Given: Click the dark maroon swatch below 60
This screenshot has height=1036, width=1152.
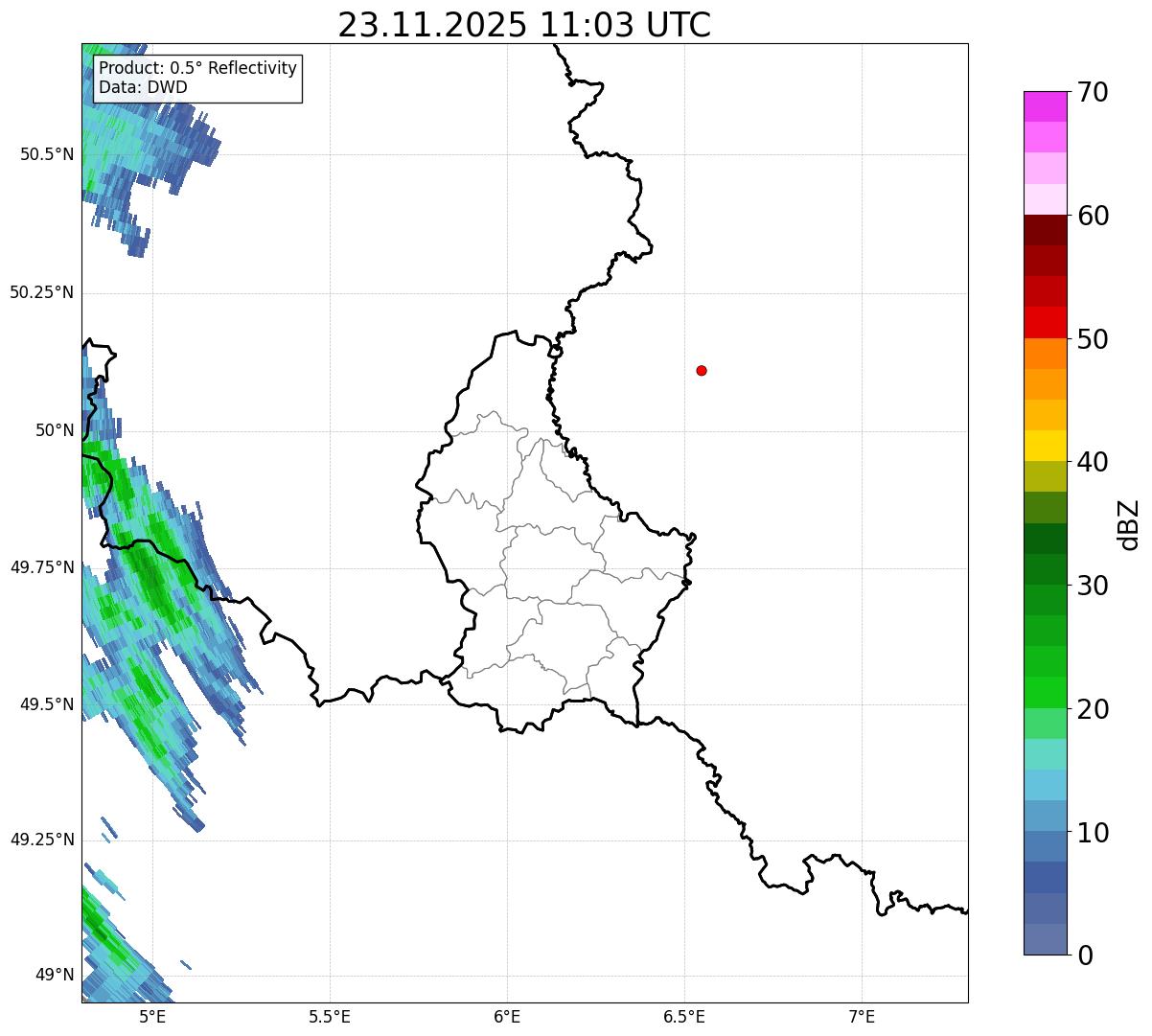Looking at the screenshot, I should [1045, 230].
